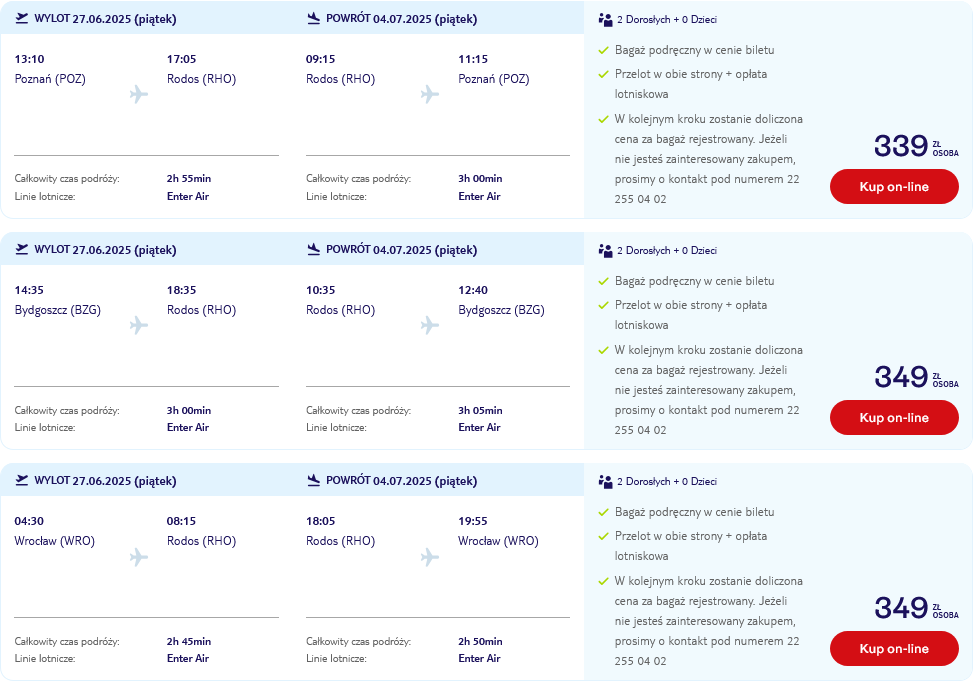Click the Wrocław (WRO) return arrival airport
The width and height of the screenshot is (973, 682).
pyautogui.click(x=498, y=541)
